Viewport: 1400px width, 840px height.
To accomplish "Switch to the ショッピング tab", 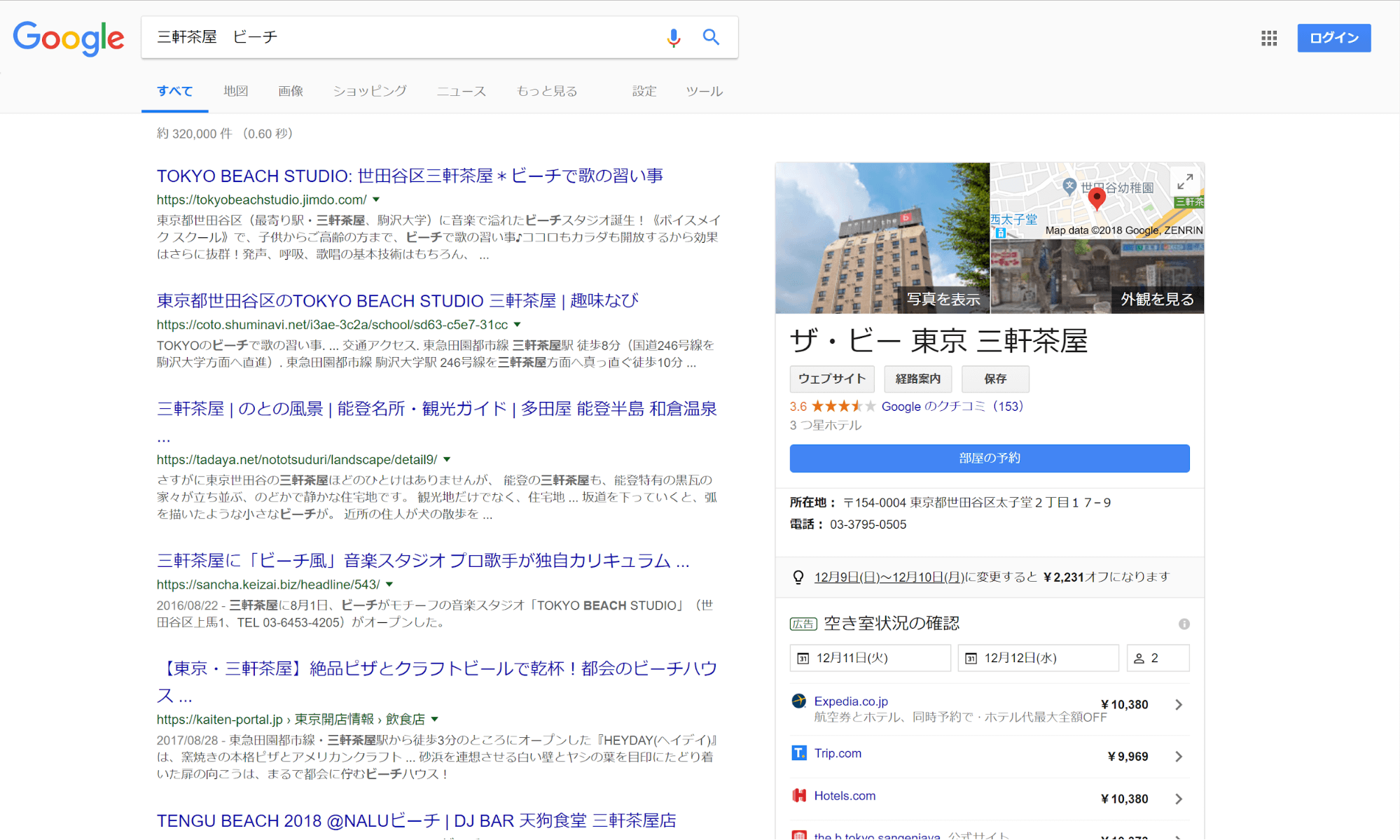I will 370,91.
